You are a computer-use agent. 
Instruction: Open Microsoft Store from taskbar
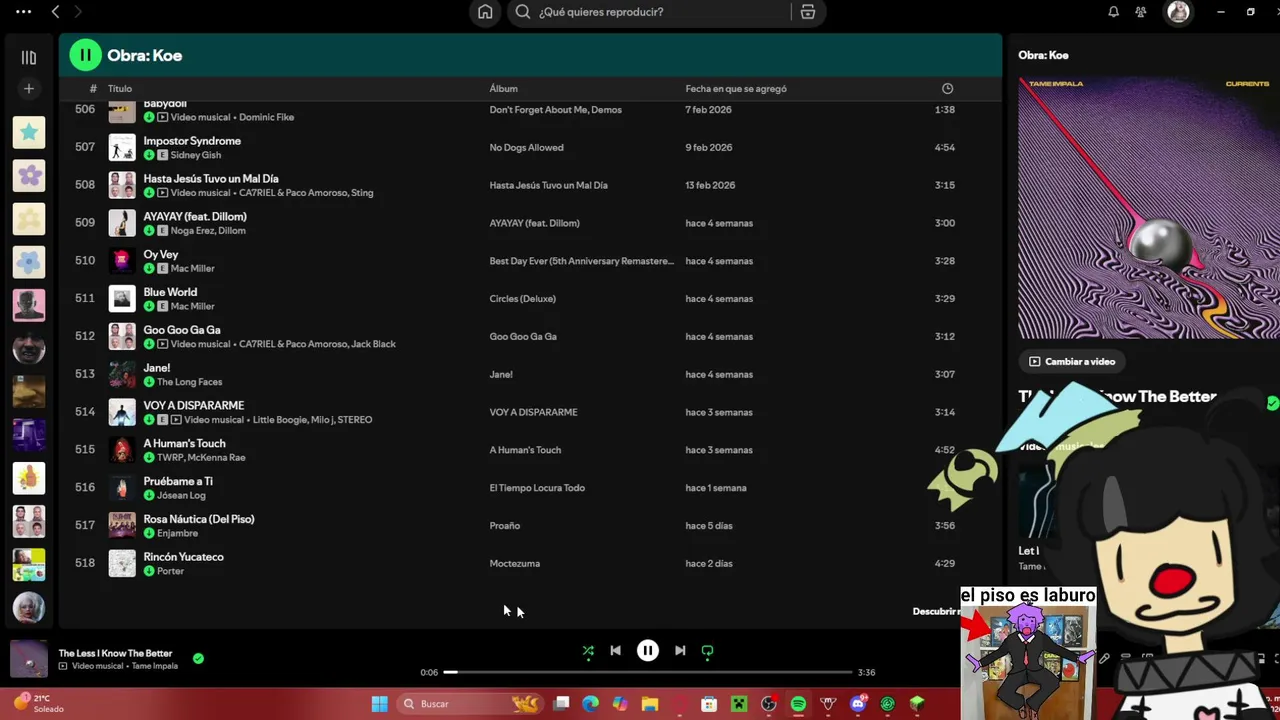click(x=709, y=704)
